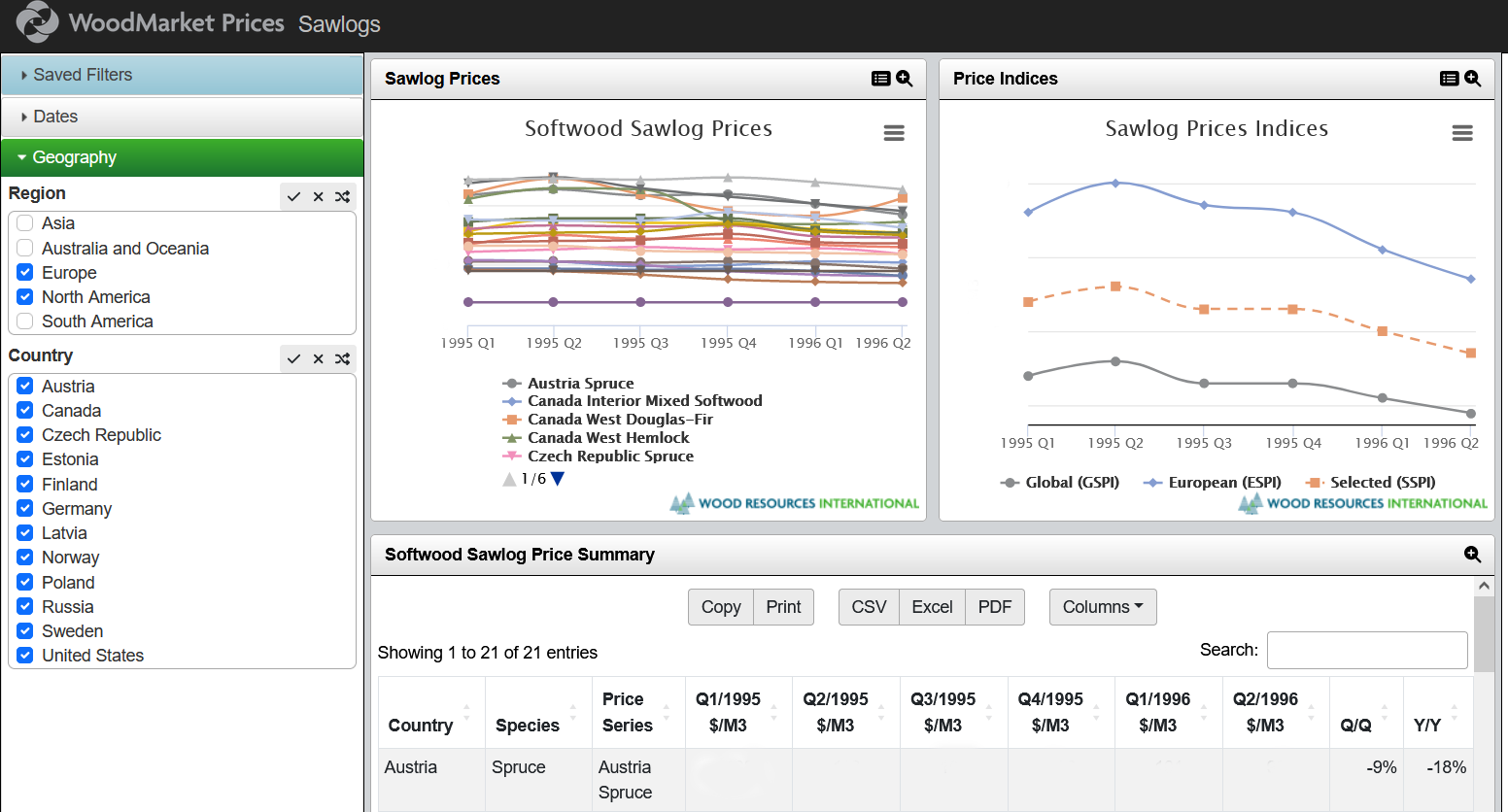Expand the Dates filter section
The width and height of the screenshot is (1508, 812).
tap(55, 117)
